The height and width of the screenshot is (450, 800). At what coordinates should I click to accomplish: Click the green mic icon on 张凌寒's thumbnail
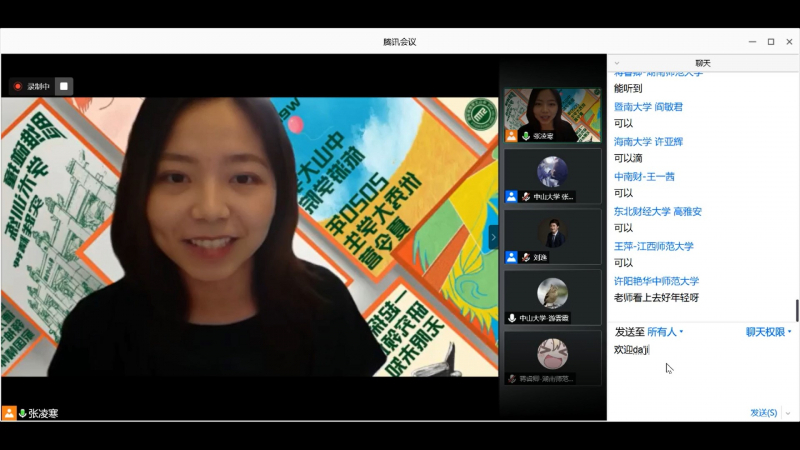(525, 136)
